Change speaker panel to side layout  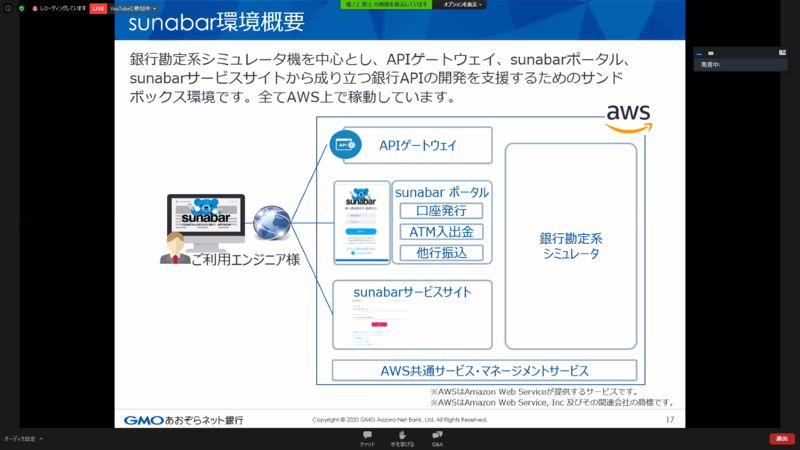(x=782, y=53)
